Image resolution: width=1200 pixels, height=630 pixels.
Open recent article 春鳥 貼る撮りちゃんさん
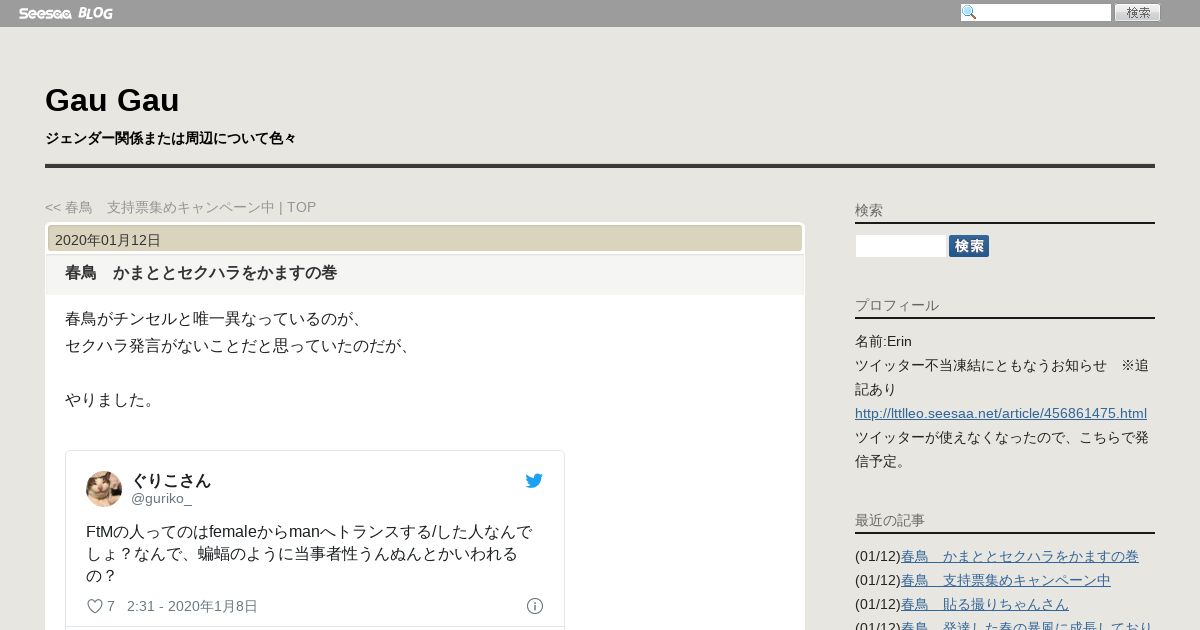tap(985, 604)
